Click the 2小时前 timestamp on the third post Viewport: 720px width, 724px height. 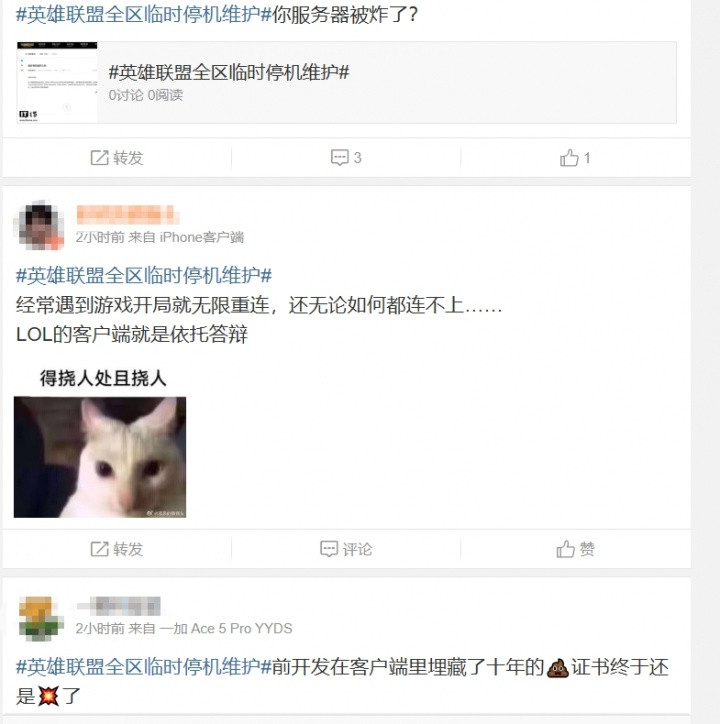pyautogui.click(x=100, y=628)
